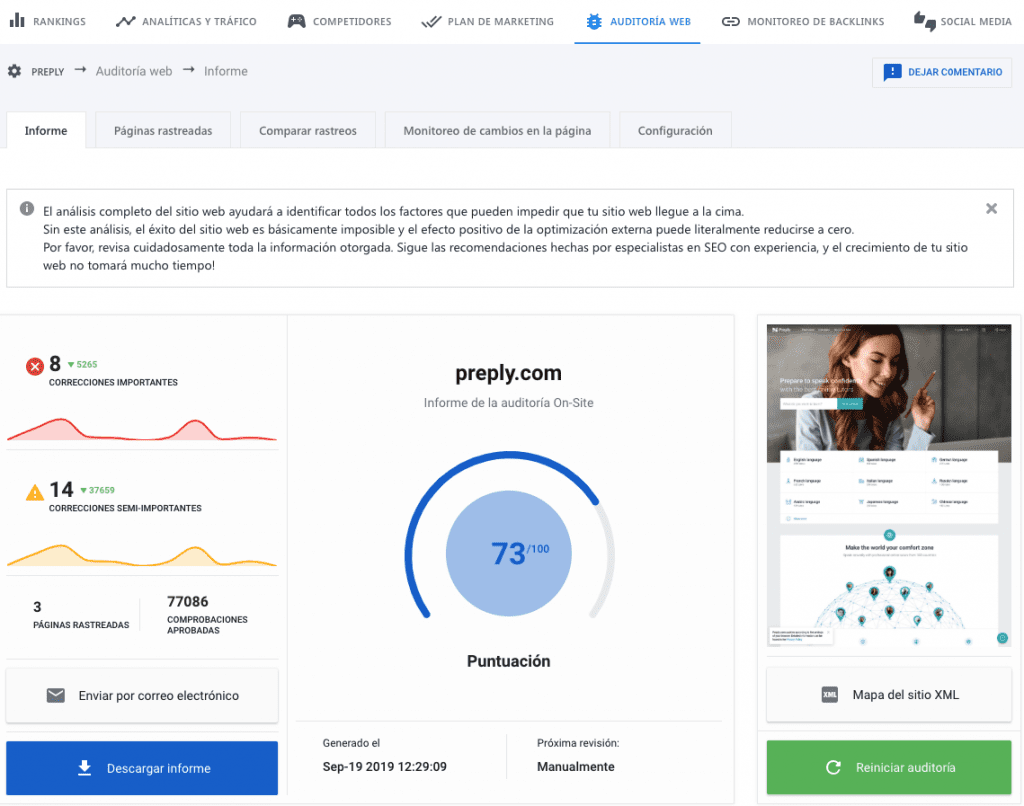Click the Monitoreo de Backlinks link icon
The image size is (1024, 806).
pos(730,22)
